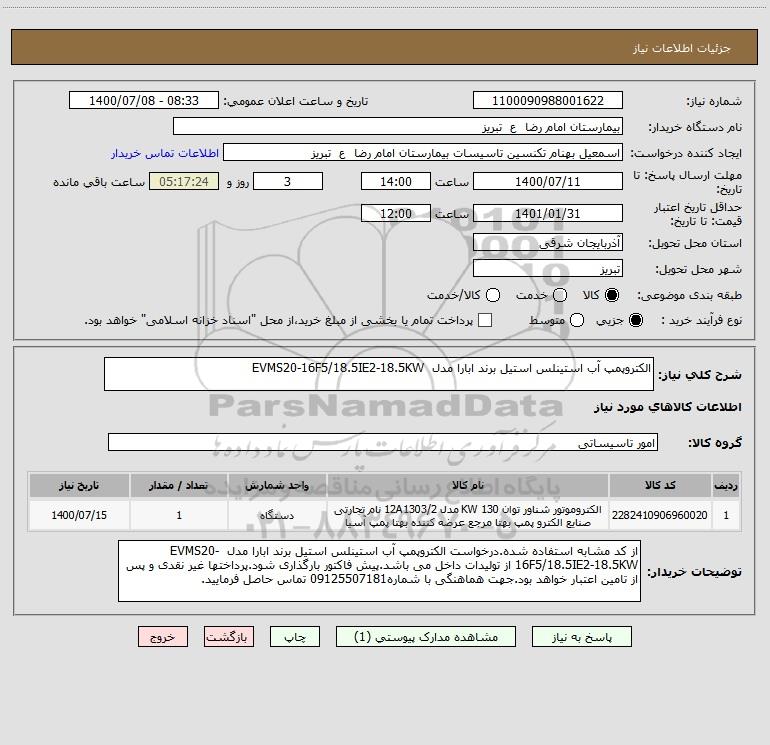The image size is (770, 745).
Task: Click the deadline hour field 14:00
Action: [396, 181]
